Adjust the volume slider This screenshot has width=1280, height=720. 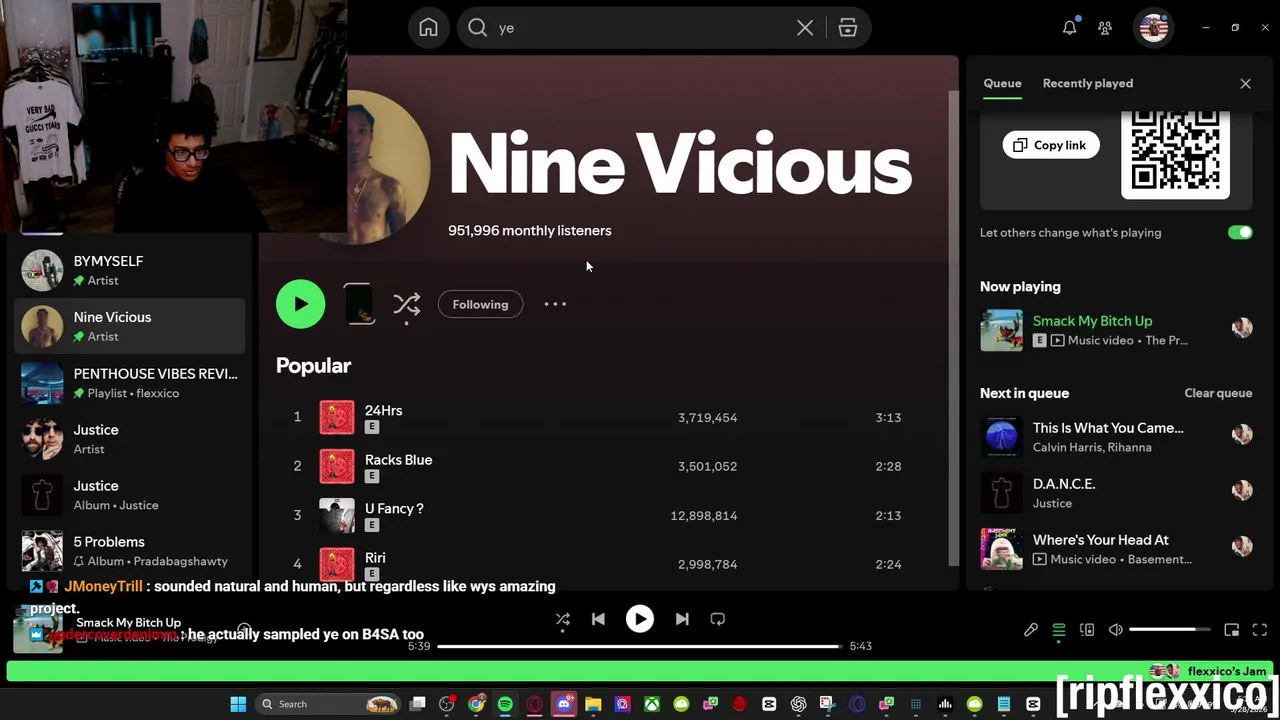[x=1170, y=630]
